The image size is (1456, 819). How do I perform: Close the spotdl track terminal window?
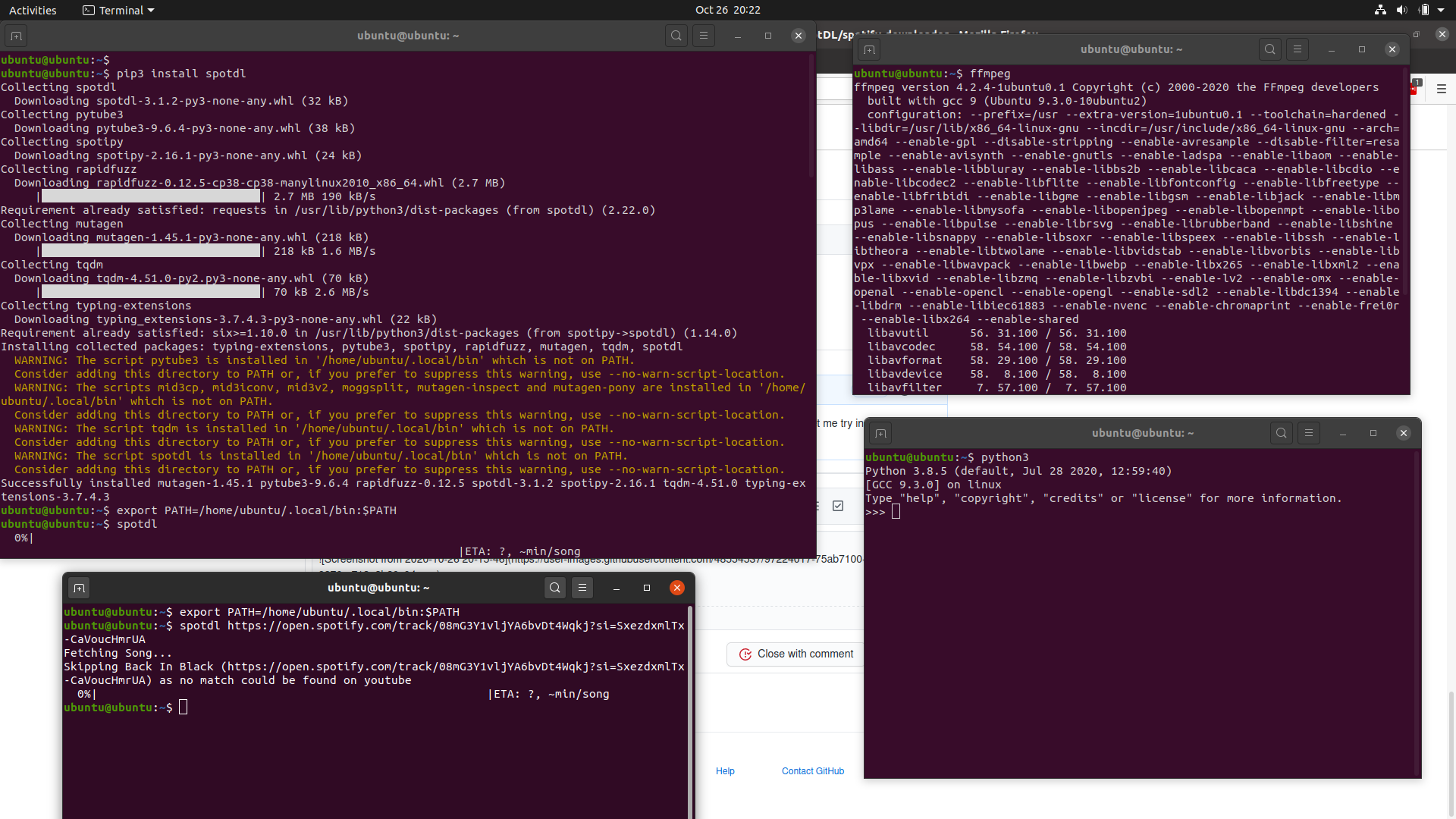pyautogui.click(x=677, y=588)
